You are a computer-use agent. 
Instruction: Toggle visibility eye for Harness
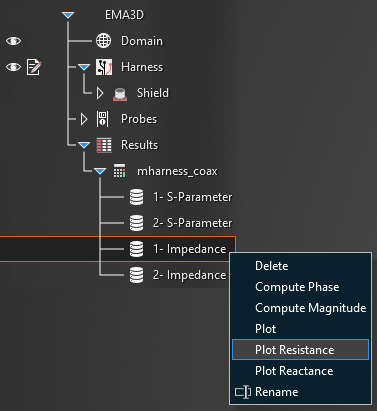click(x=14, y=67)
